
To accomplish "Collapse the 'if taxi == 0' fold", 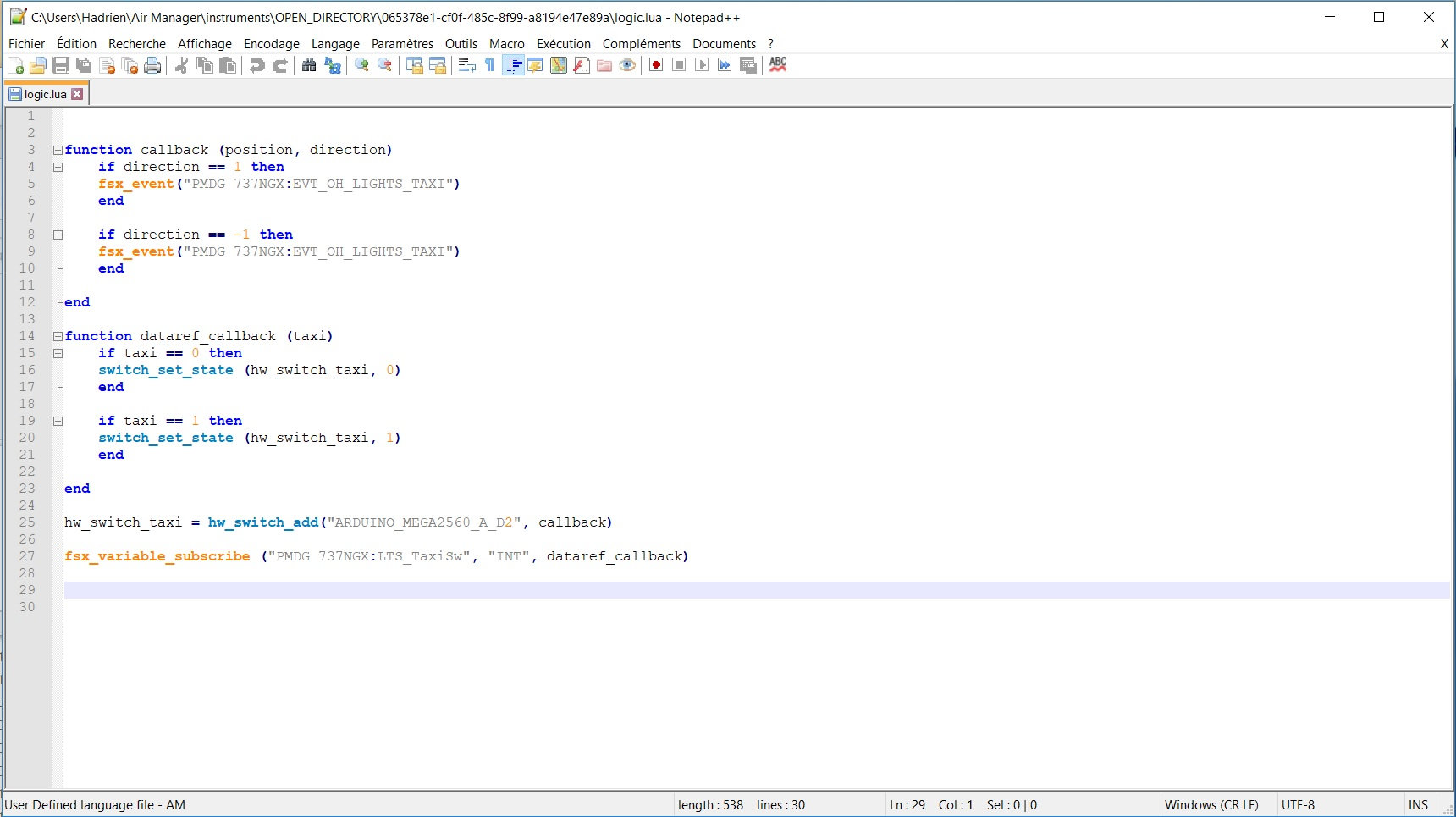I will pyautogui.click(x=58, y=353).
